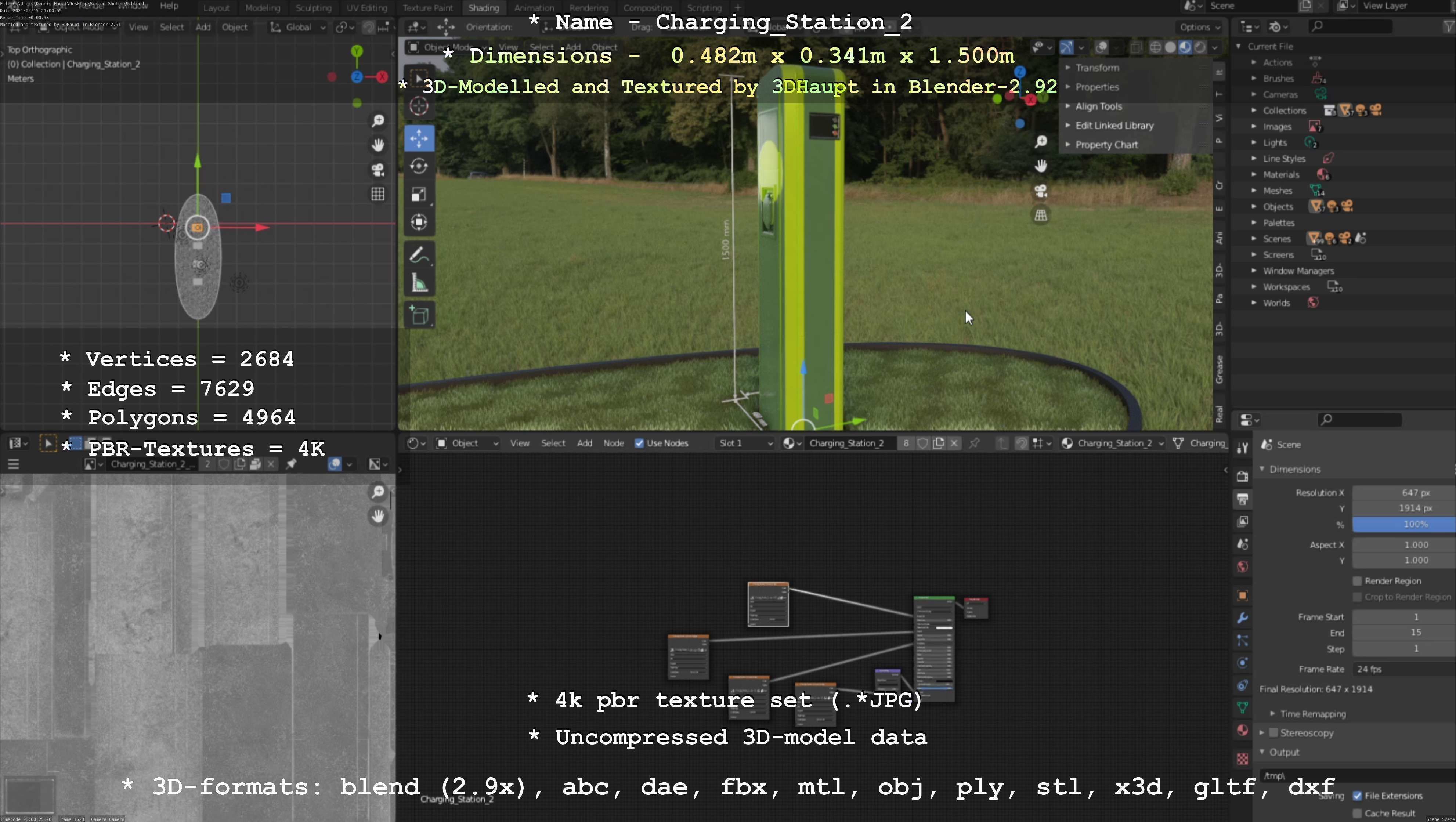This screenshot has height=822, width=1456.
Task: Open the Edit Linked Library panel
Action: coord(1113,126)
